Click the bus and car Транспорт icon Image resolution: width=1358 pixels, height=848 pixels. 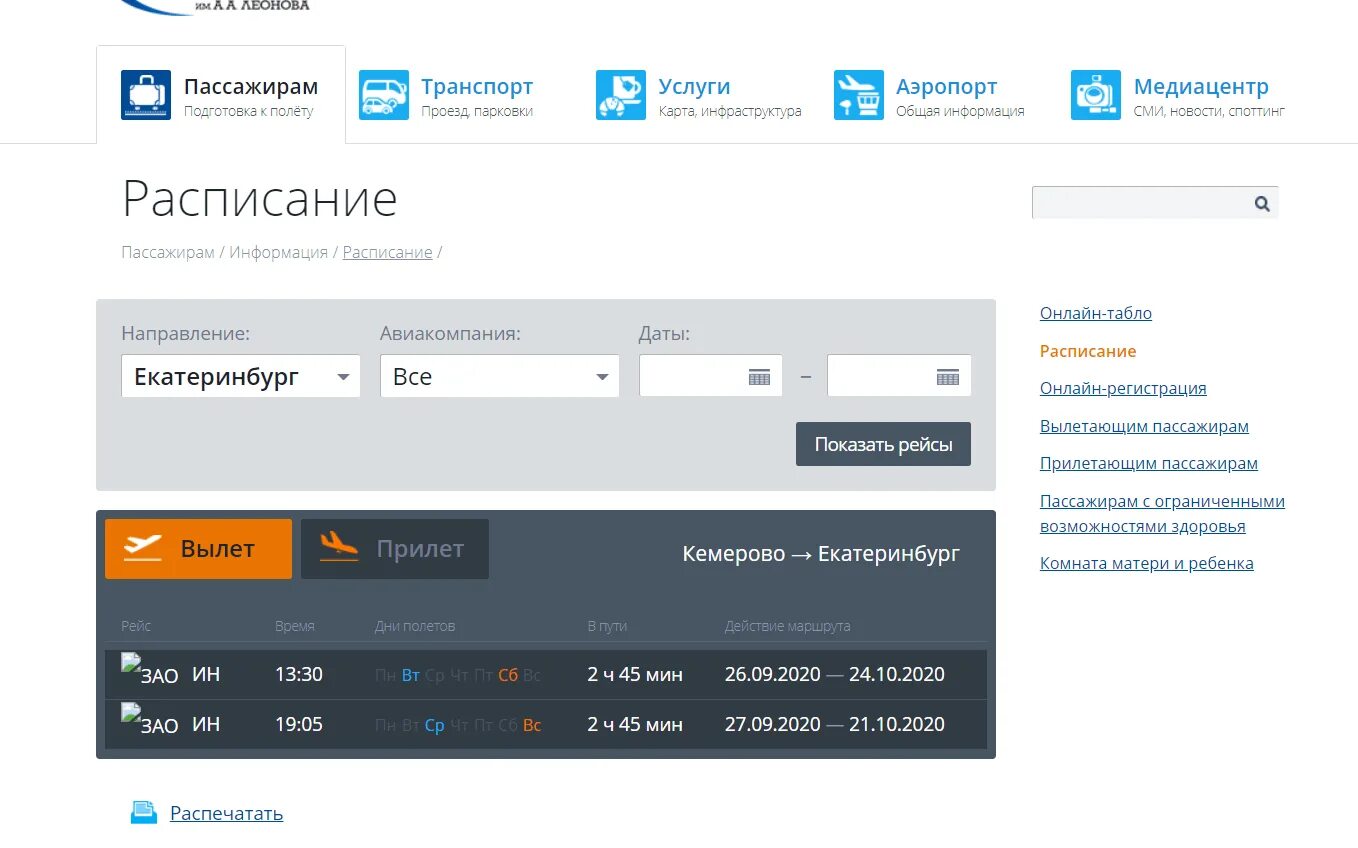coord(384,95)
